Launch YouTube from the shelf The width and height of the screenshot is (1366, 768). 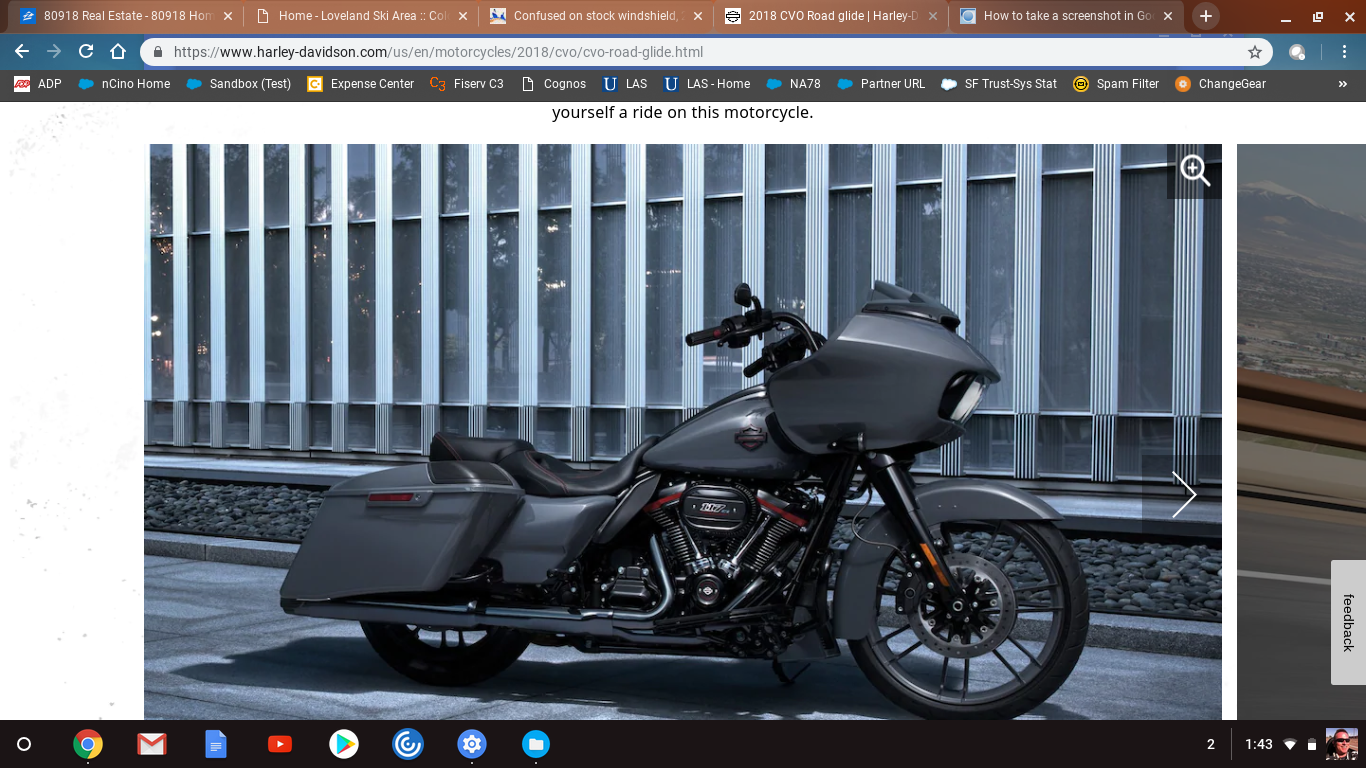[x=280, y=744]
